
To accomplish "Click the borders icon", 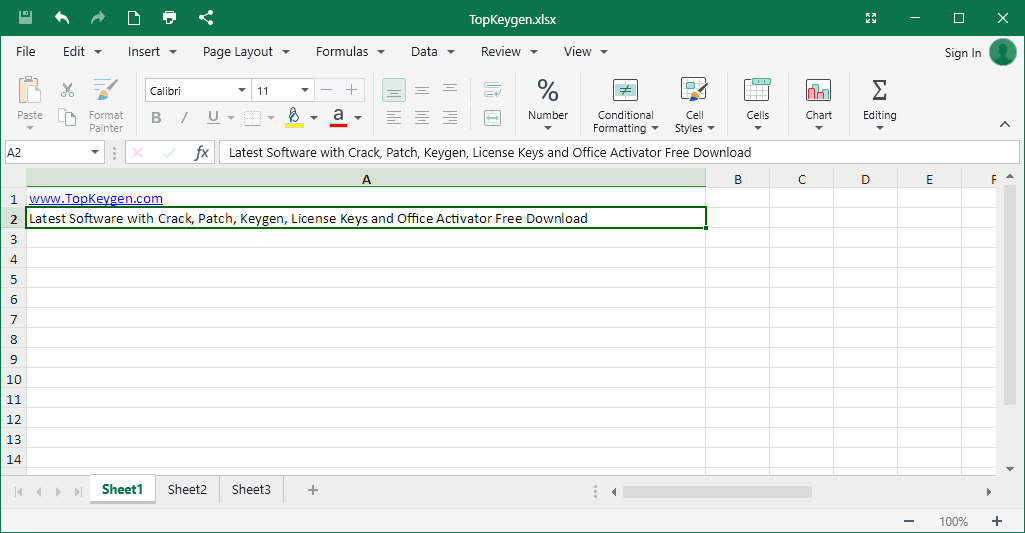I will click(x=252, y=118).
